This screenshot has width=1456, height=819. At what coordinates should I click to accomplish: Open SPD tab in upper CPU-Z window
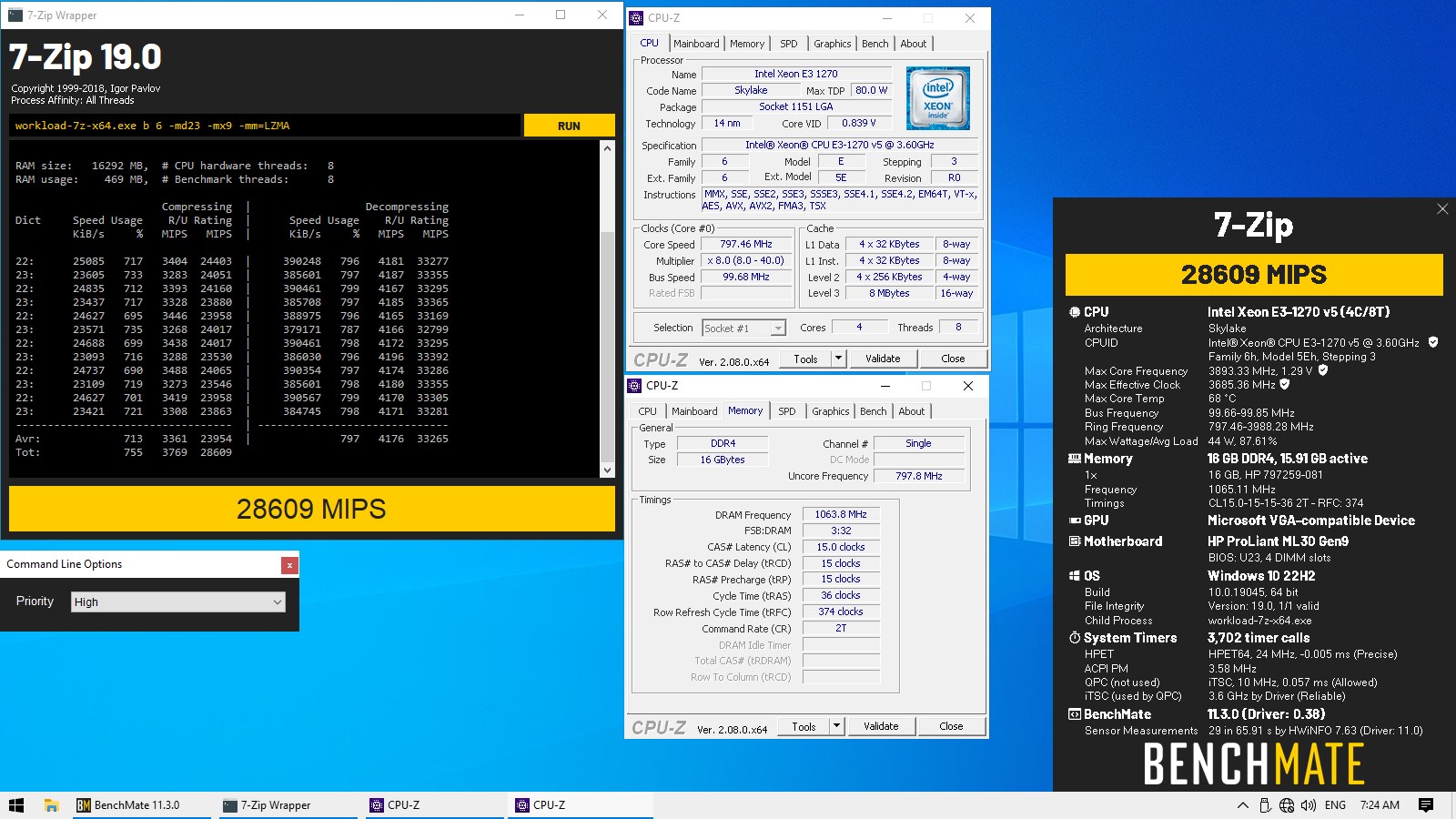[x=789, y=44]
